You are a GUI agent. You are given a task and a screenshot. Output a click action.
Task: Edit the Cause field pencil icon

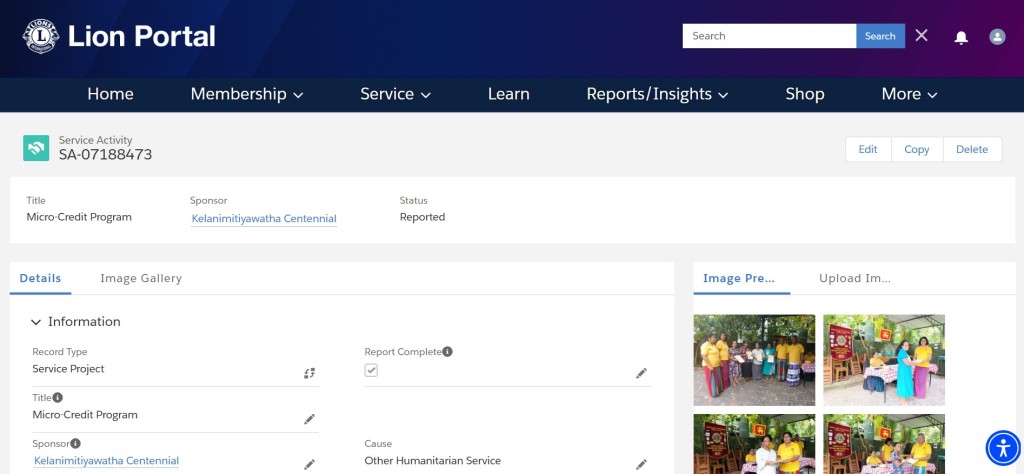click(641, 465)
